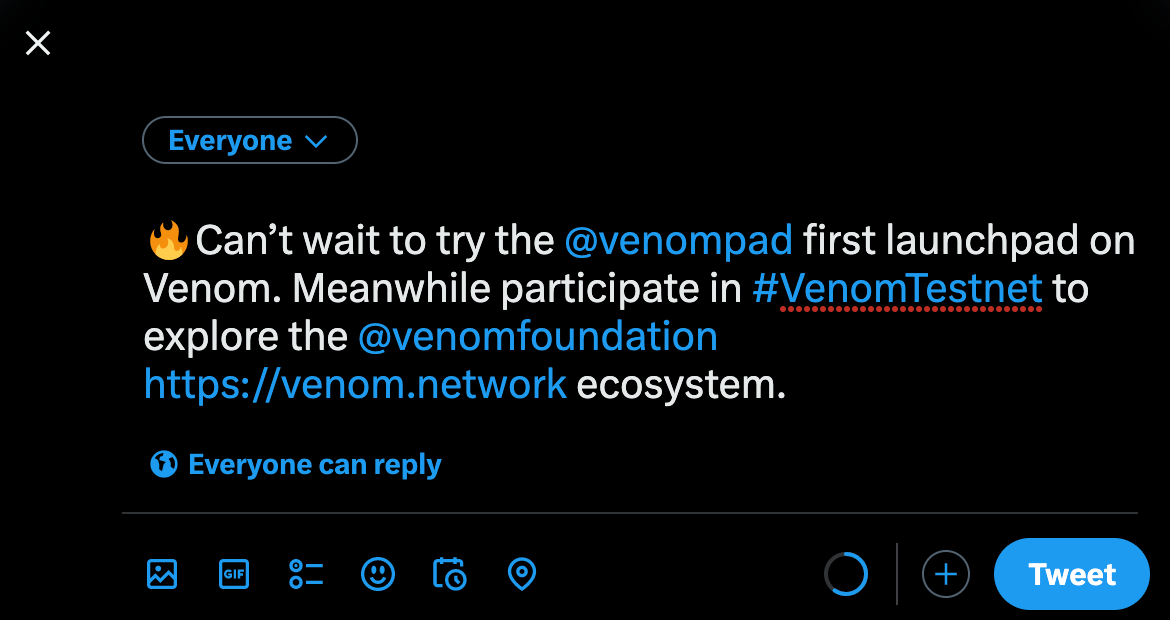The image size is (1170, 620).
Task: Open the GIF picker
Action: click(233, 574)
